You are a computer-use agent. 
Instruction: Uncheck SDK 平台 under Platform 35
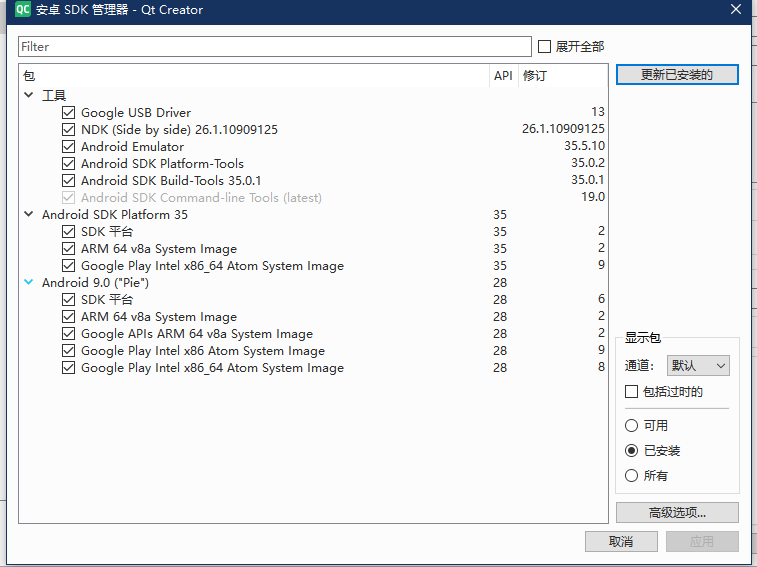69,231
